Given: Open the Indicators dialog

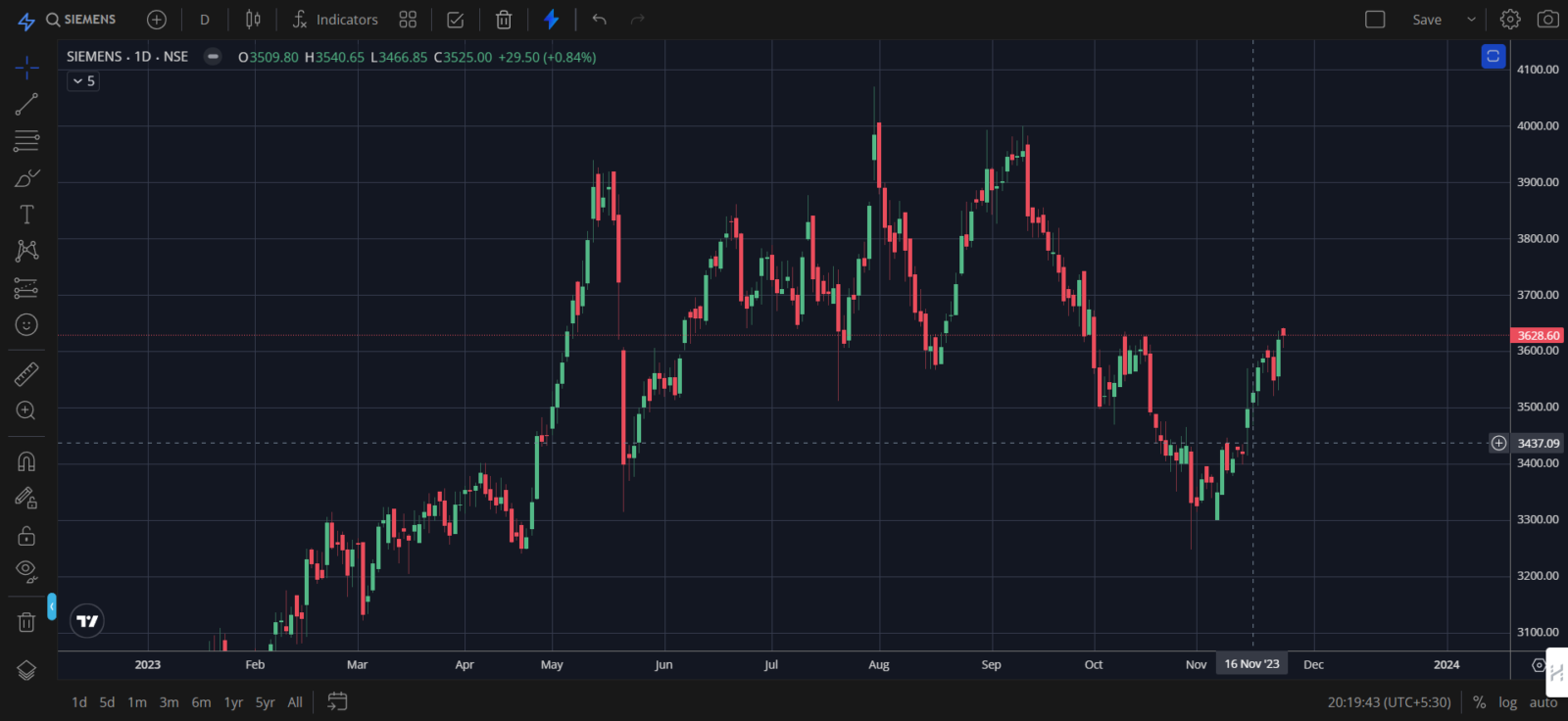Looking at the screenshot, I should (335, 20).
